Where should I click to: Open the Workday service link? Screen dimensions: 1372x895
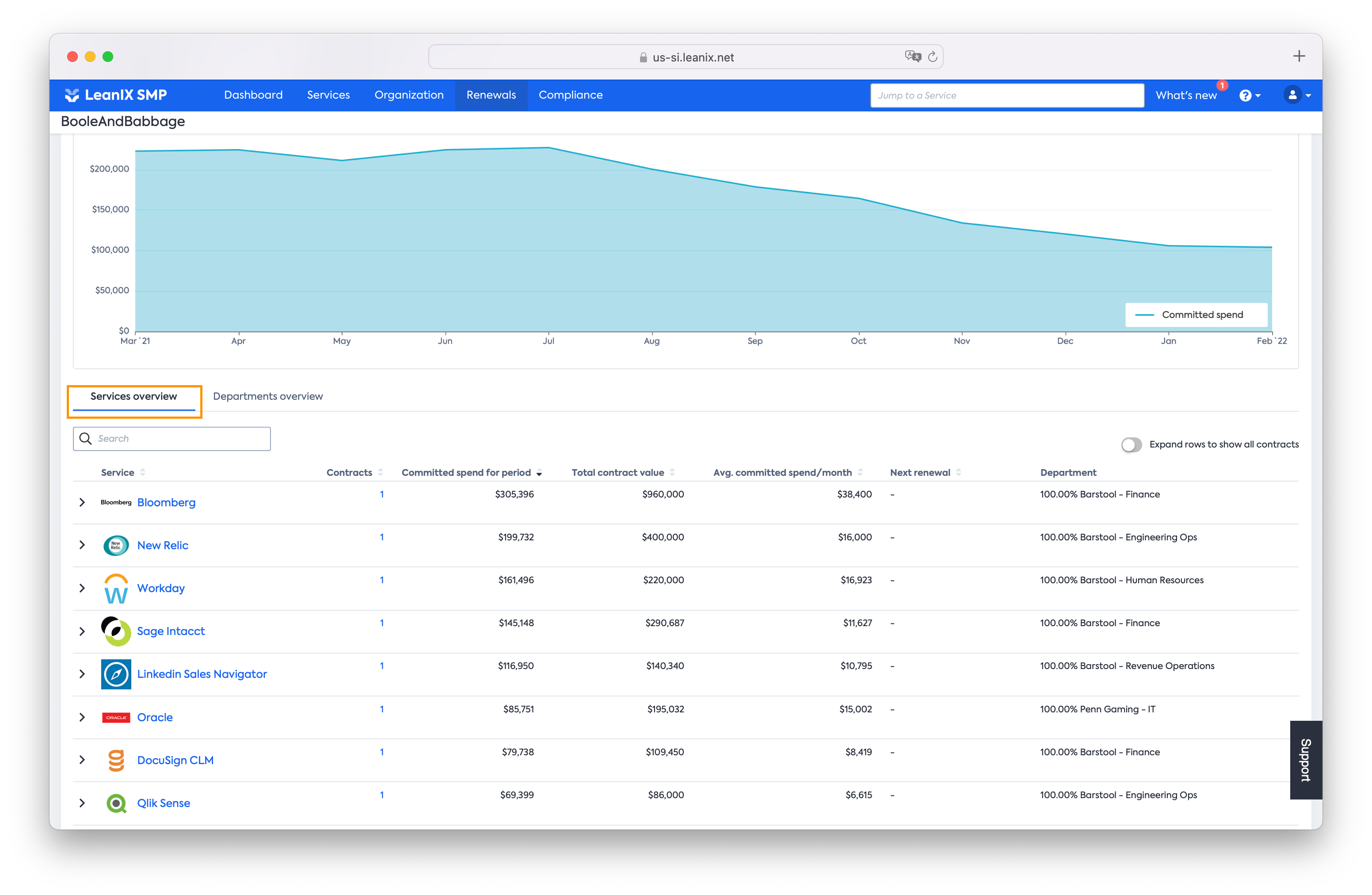pos(161,588)
